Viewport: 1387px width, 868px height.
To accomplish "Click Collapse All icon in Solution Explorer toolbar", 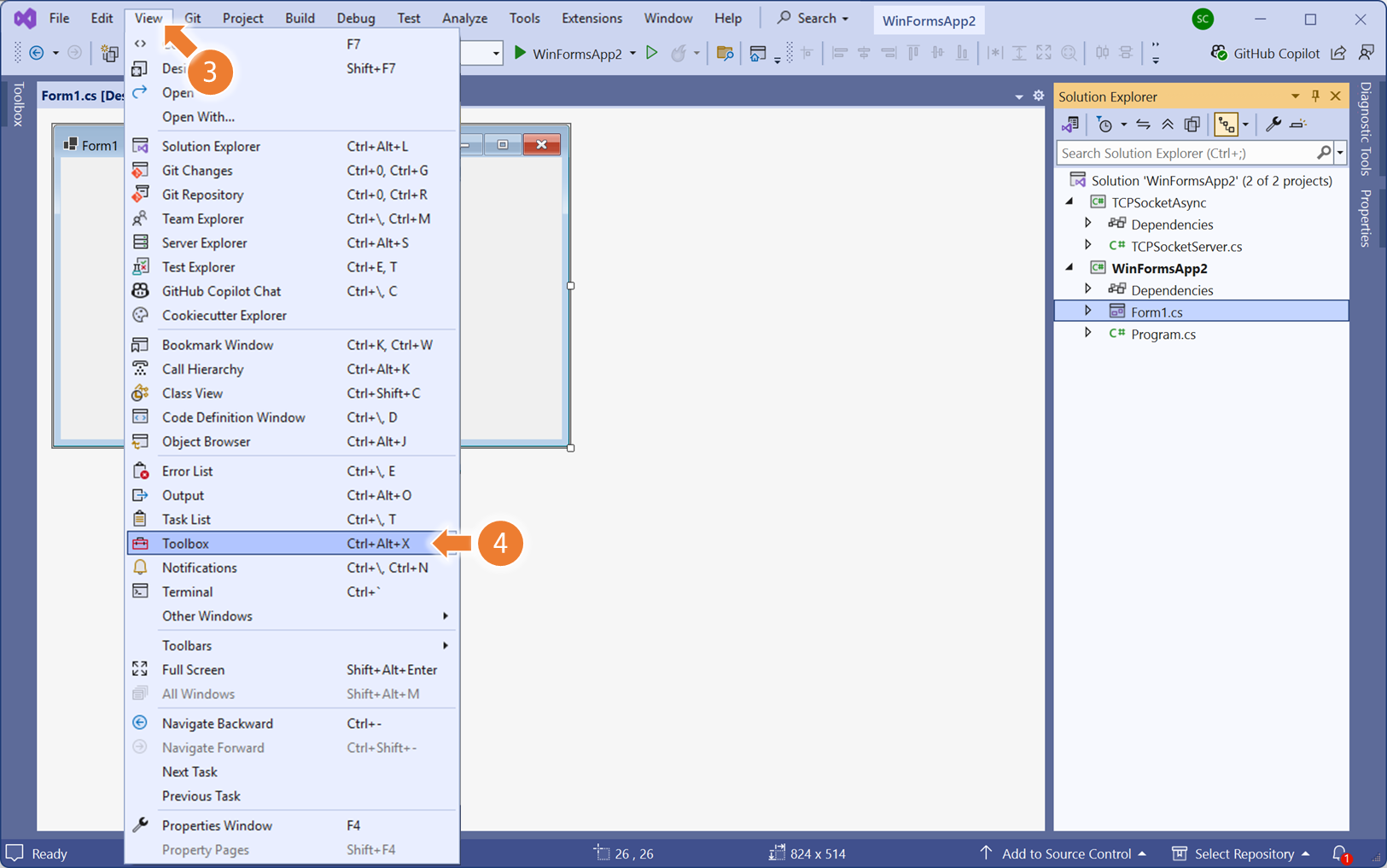I will pyautogui.click(x=1168, y=125).
